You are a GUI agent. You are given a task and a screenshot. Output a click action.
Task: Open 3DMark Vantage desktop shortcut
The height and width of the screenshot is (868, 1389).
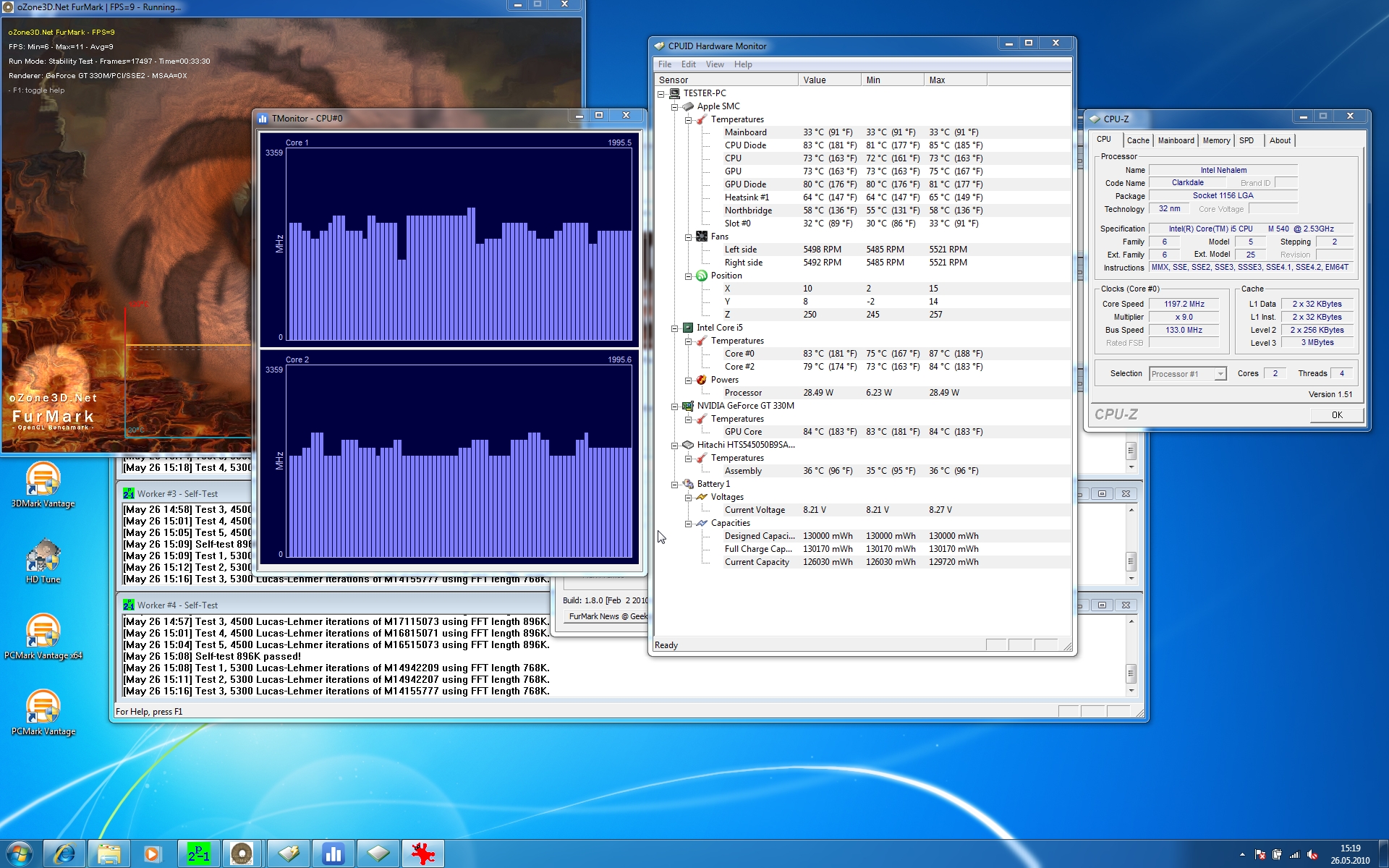[43, 485]
